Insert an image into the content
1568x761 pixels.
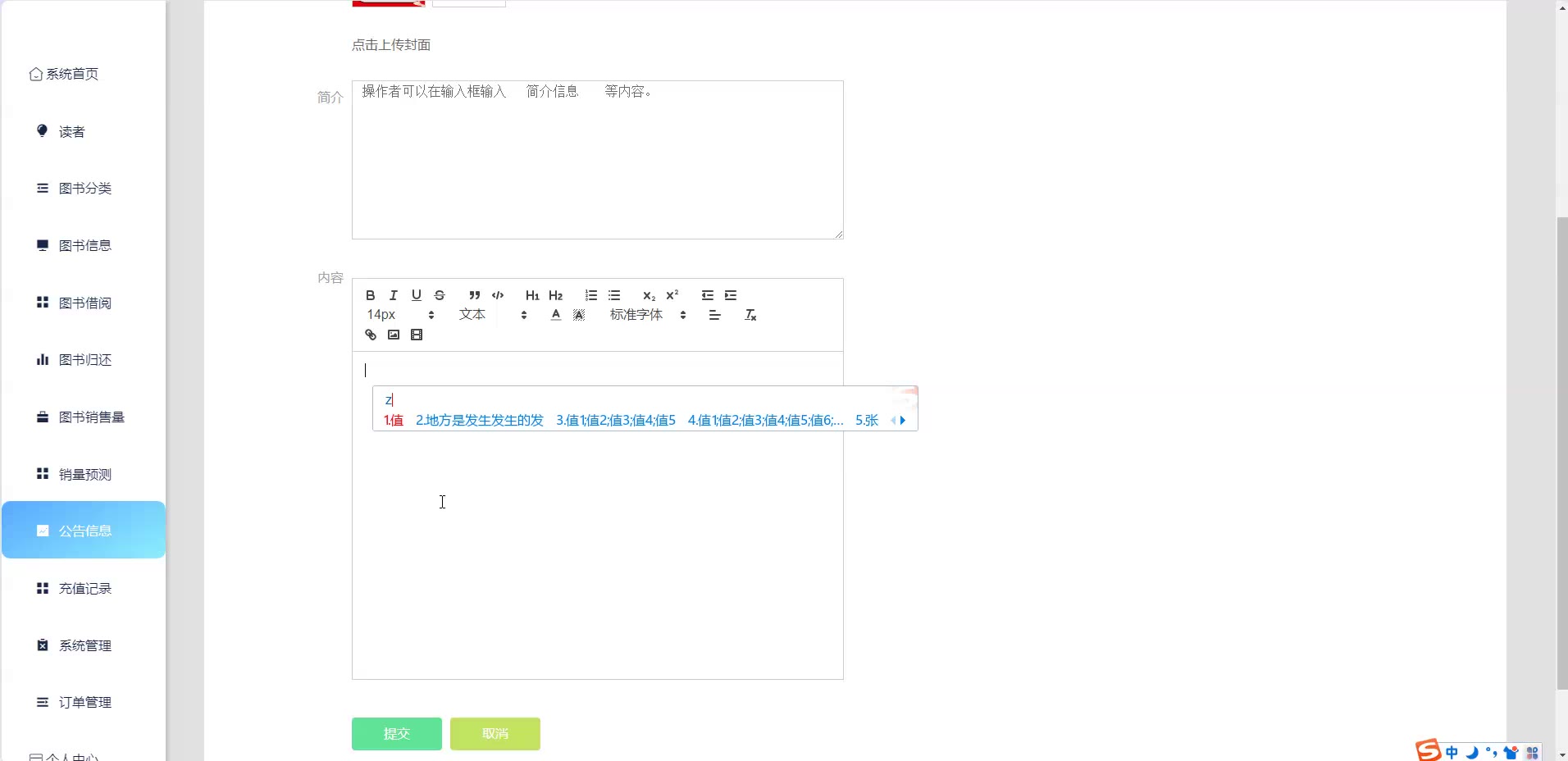(x=394, y=335)
